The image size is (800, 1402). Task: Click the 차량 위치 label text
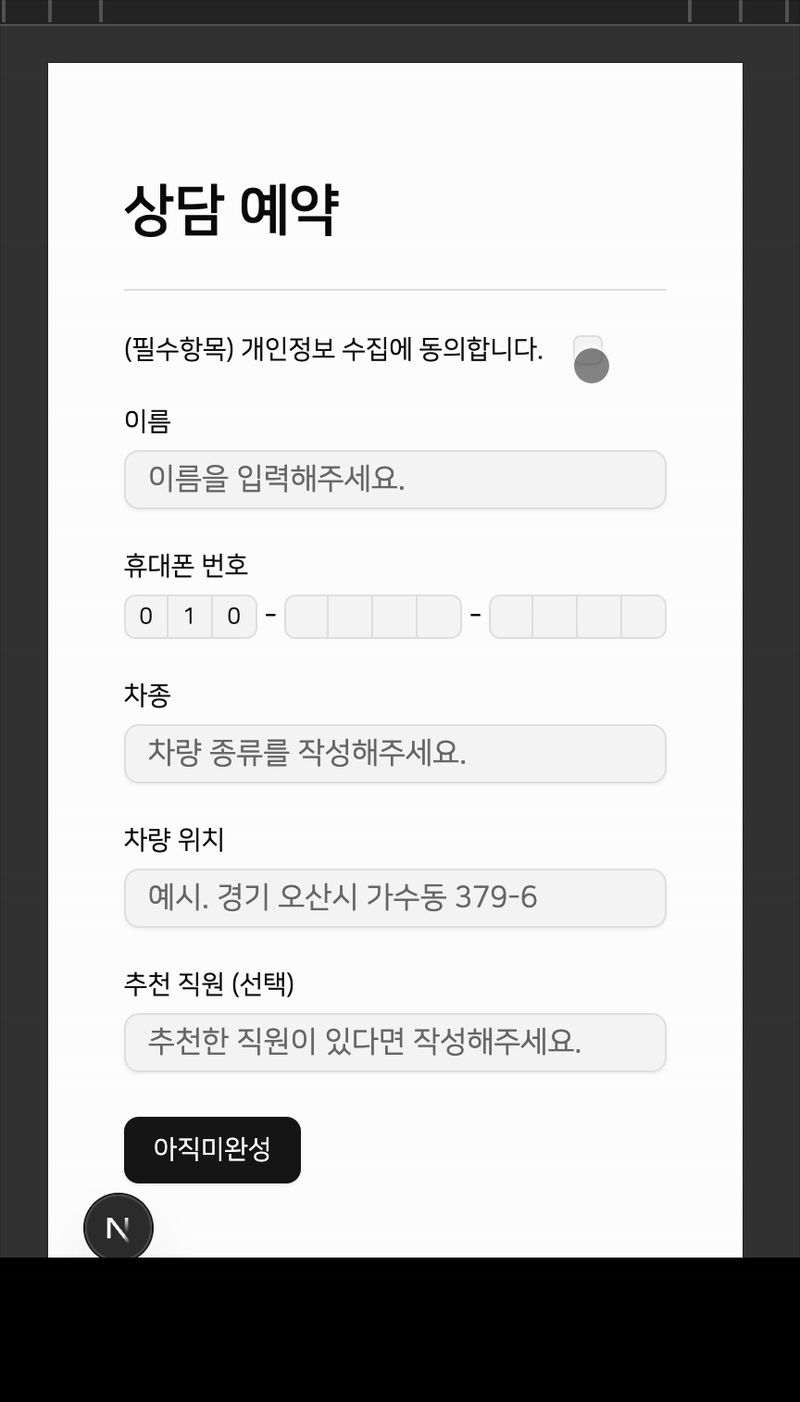174,840
